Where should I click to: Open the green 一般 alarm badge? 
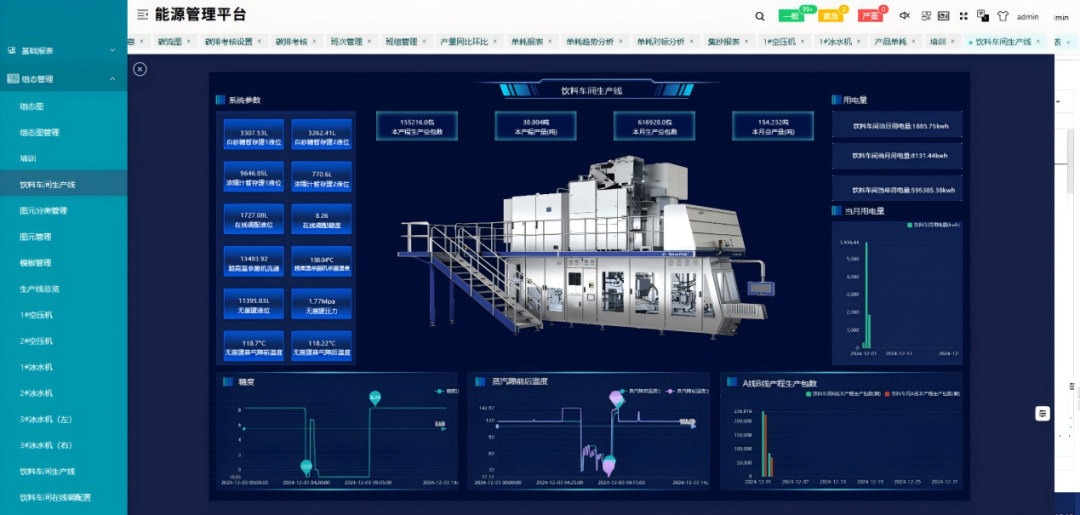[x=791, y=16]
